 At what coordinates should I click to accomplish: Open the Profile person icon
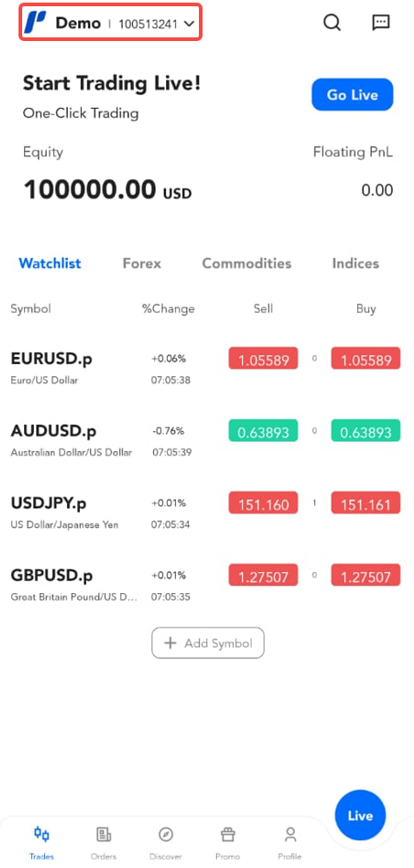point(290,834)
